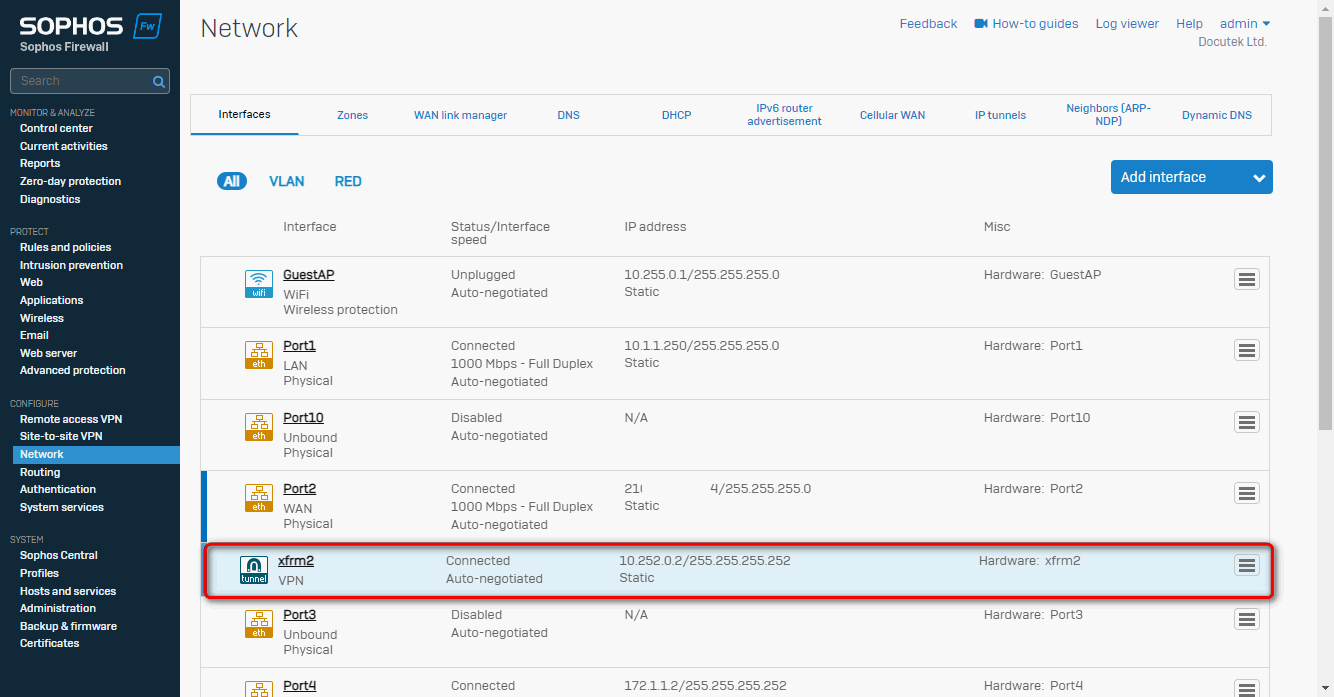Click the search magnifier icon in sidebar
This screenshot has width=1334, height=697.
[x=158, y=81]
